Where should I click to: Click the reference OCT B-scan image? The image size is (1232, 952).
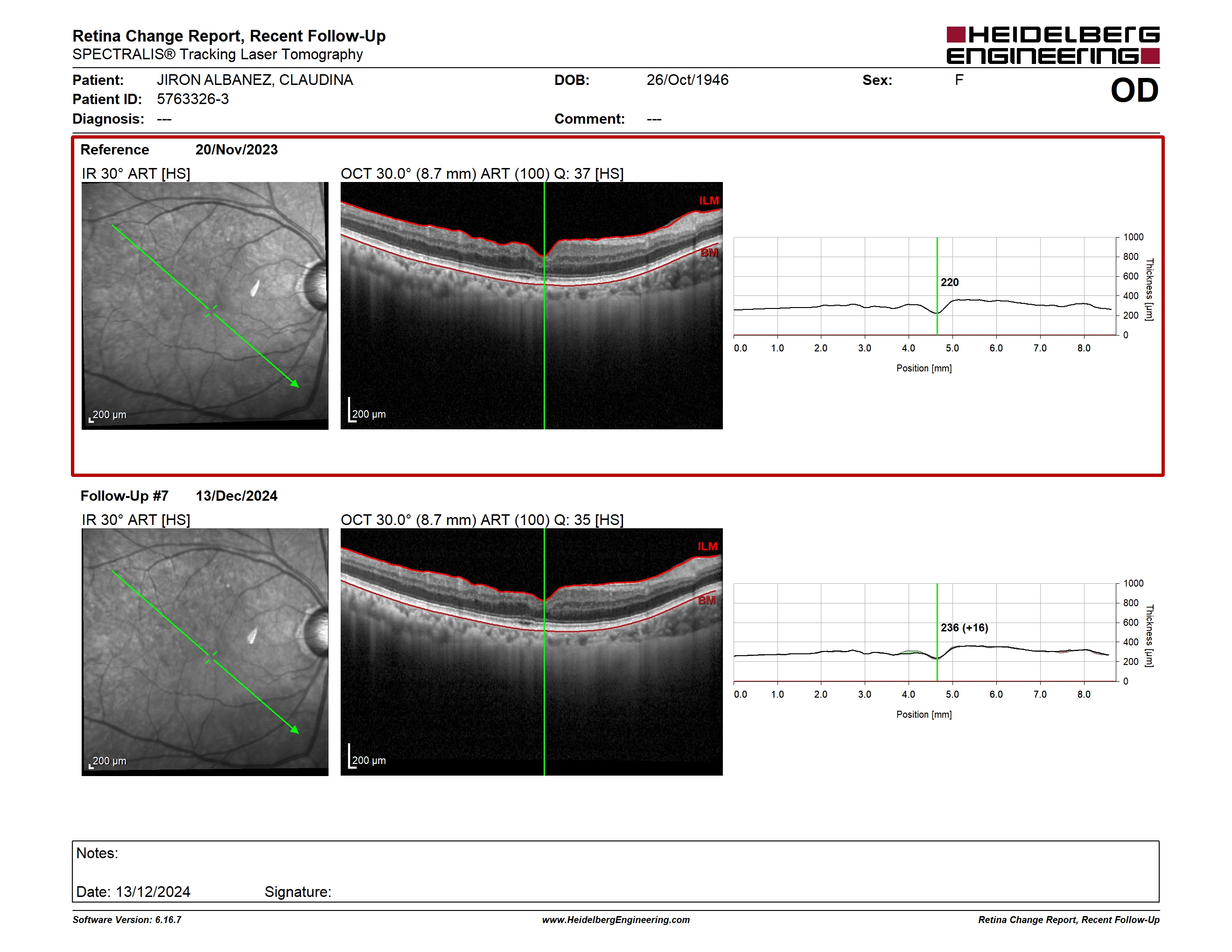532,305
